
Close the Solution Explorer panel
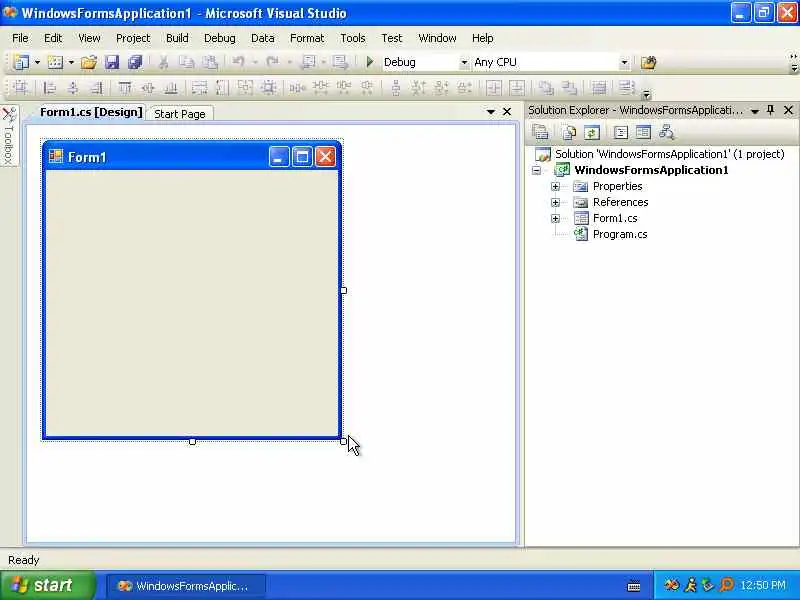click(788, 110)
